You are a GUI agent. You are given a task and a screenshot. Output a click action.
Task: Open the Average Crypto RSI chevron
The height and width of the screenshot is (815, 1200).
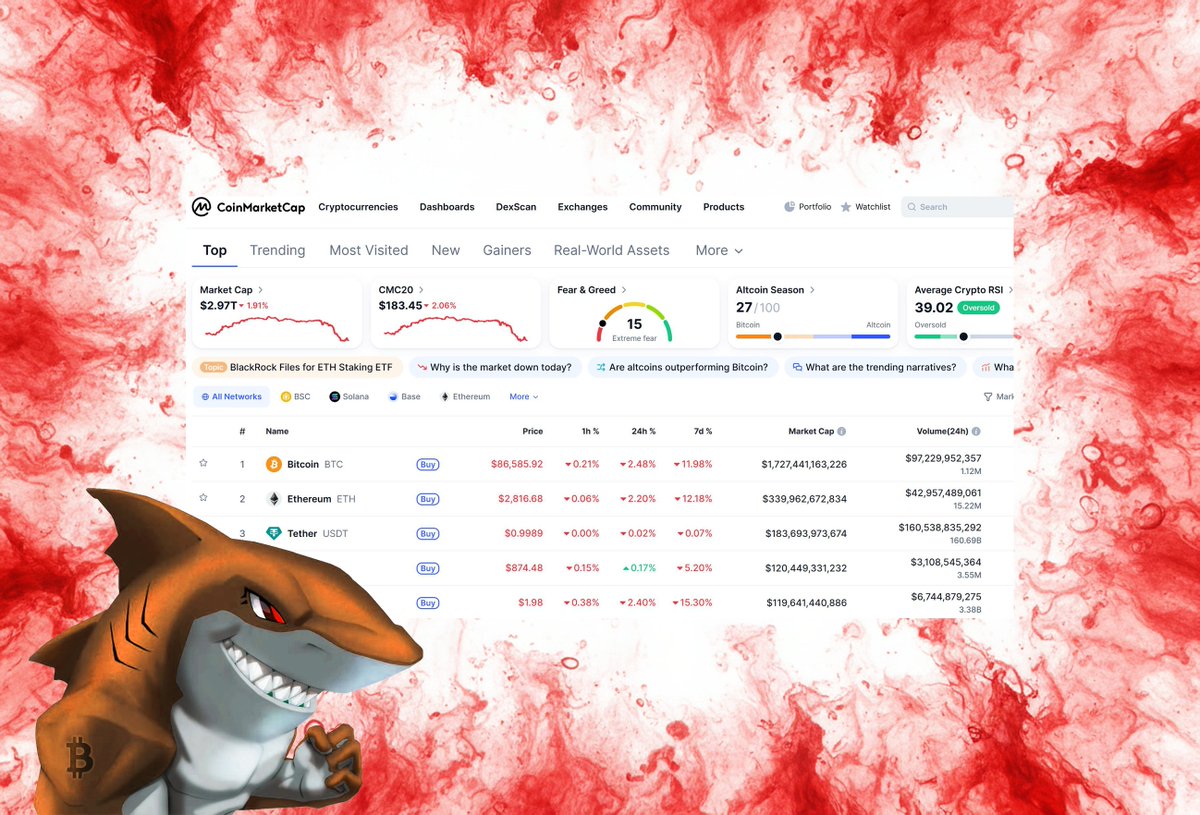point(1010,290)
